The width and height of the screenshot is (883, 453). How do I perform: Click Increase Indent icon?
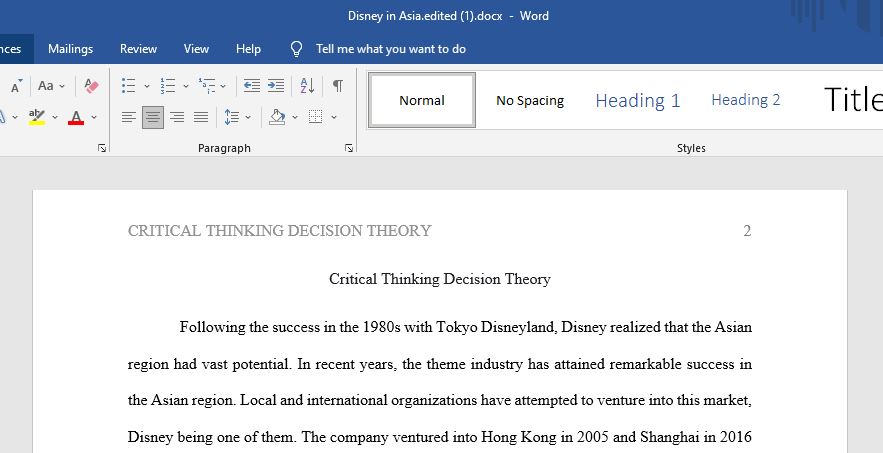pyautogui.click(x=276, y=86)
